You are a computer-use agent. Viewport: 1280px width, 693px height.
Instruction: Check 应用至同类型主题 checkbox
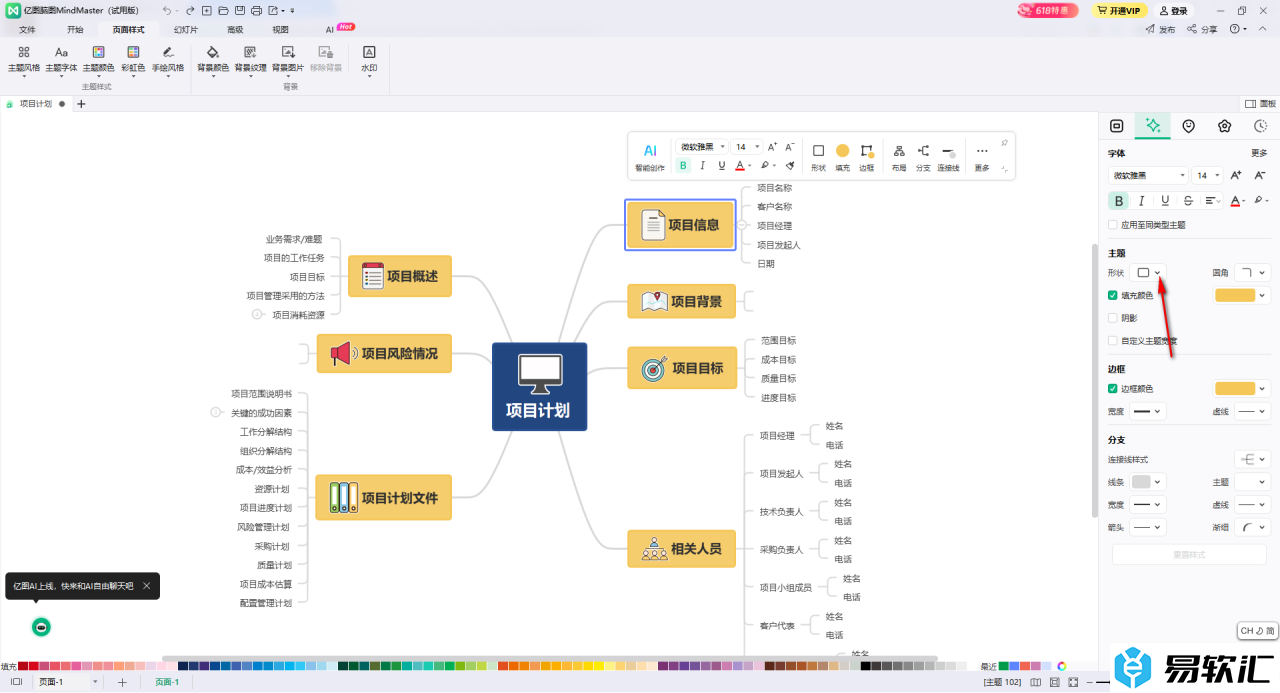[1113, 225]
